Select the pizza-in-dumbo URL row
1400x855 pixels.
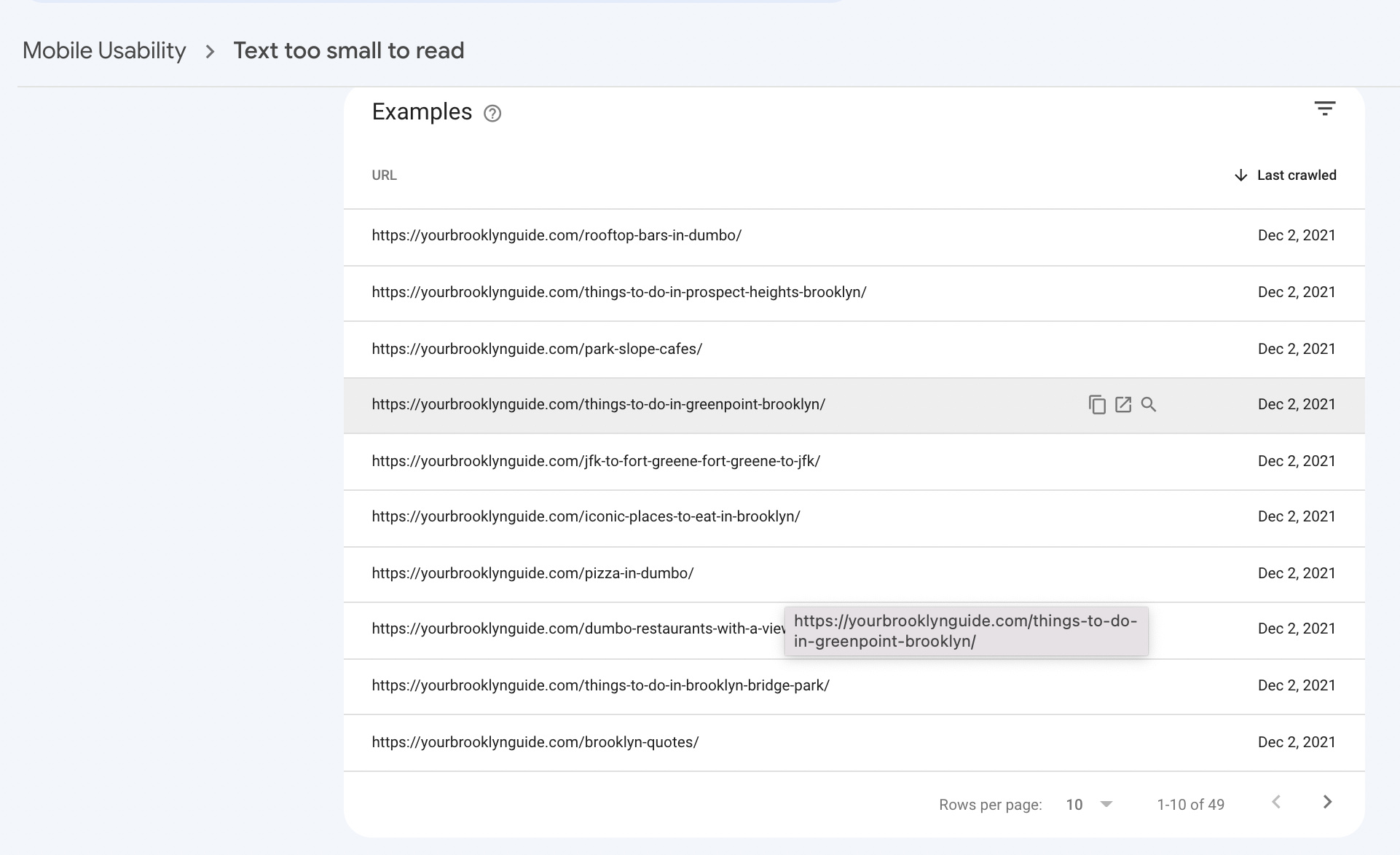tap(854, 574)
